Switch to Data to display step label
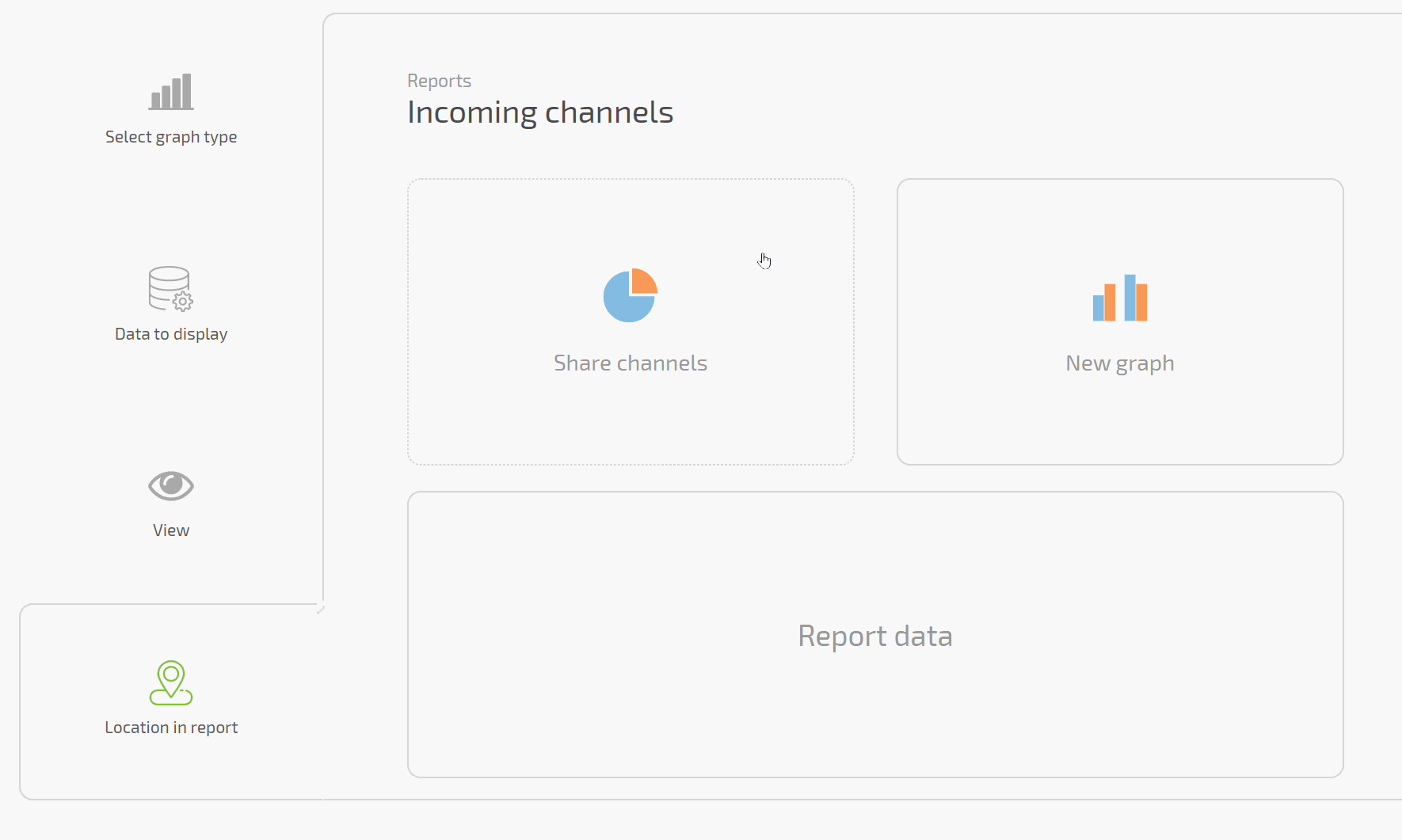Screen dimensions: 1402x840 [171, 334]
